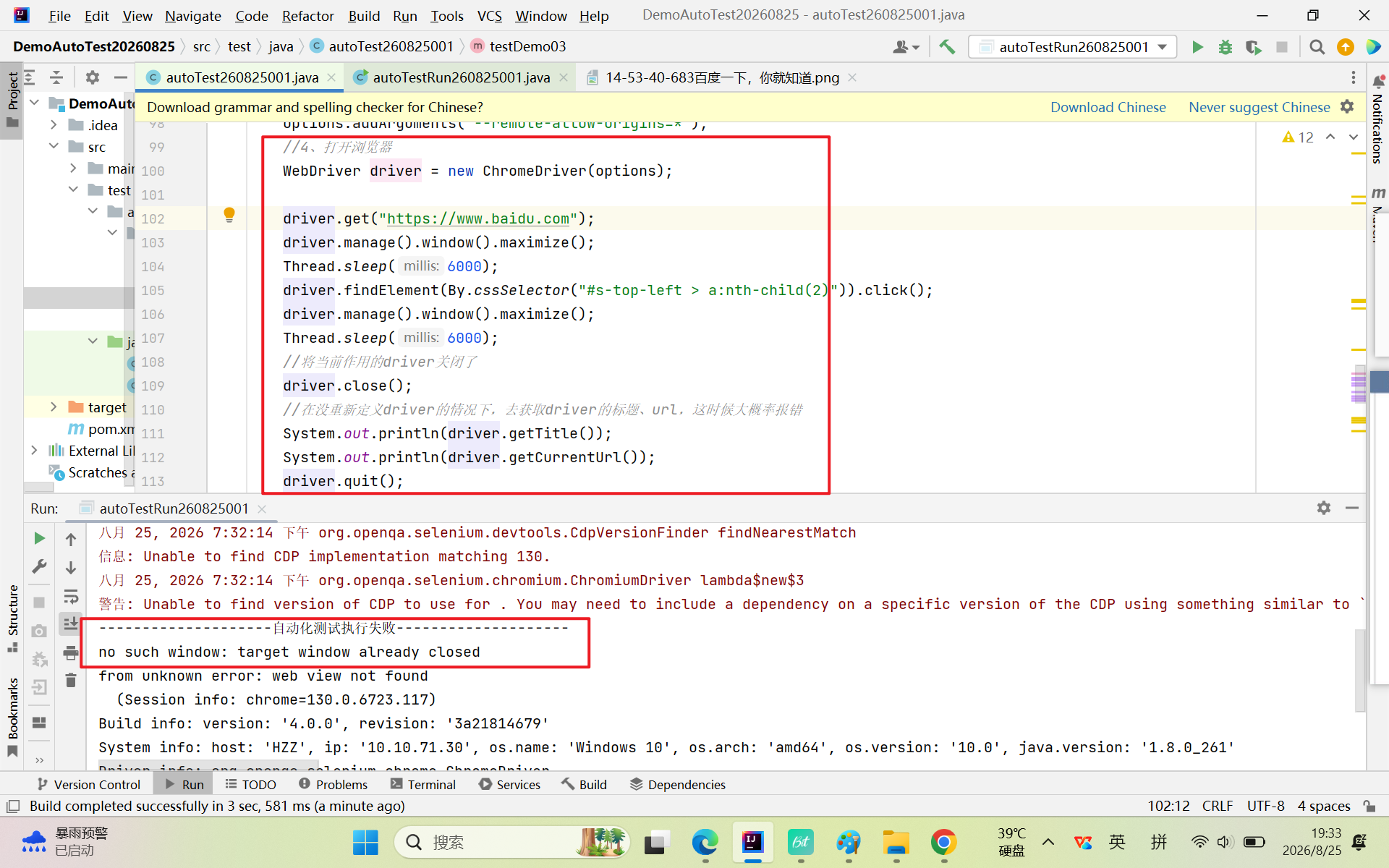Toggle the Notifications side panel
Viewport: 1389px width, 868px height.
click(x=1377, y=119)
